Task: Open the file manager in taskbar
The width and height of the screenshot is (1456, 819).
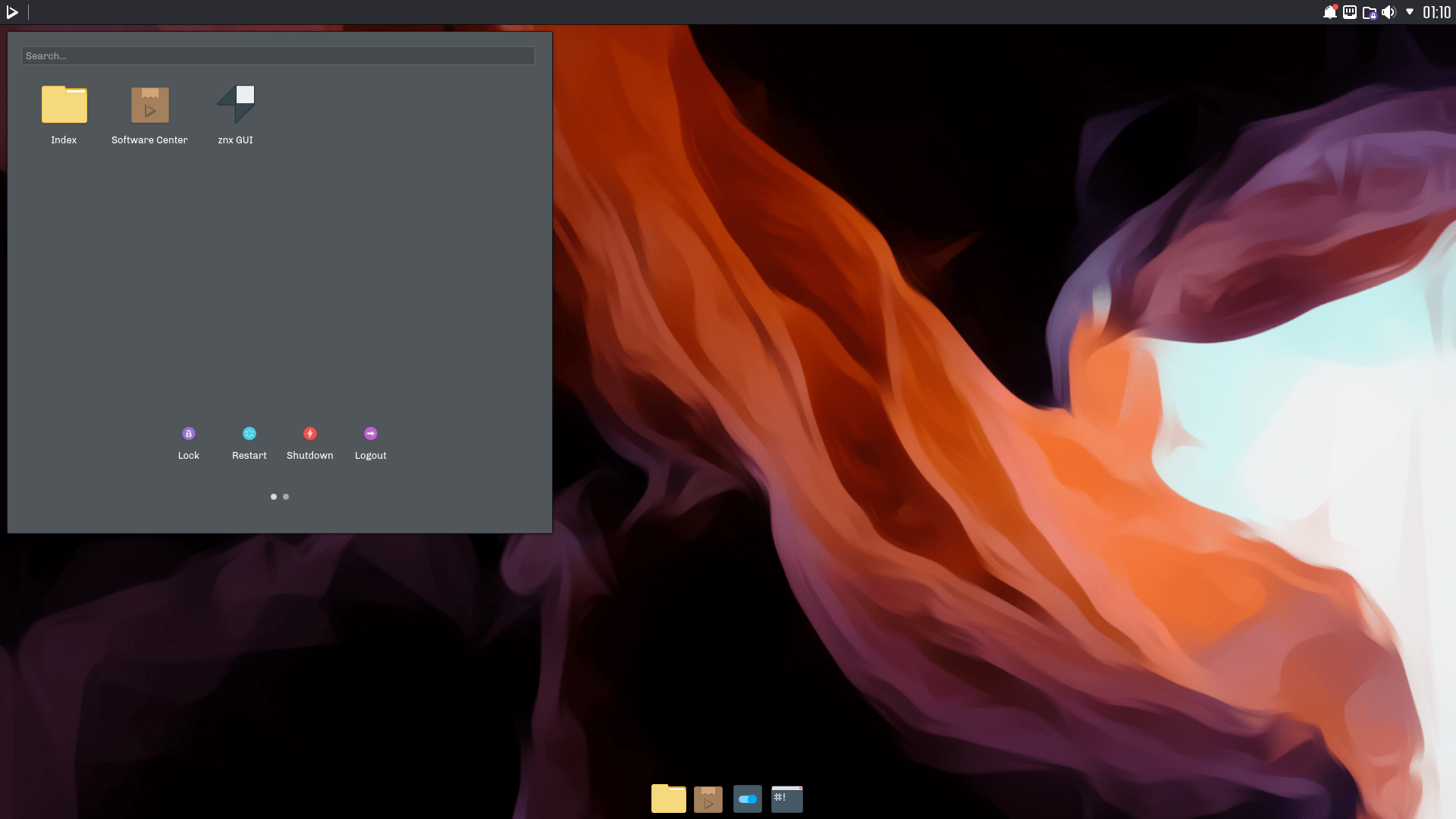Action: [x=668, y=797]
